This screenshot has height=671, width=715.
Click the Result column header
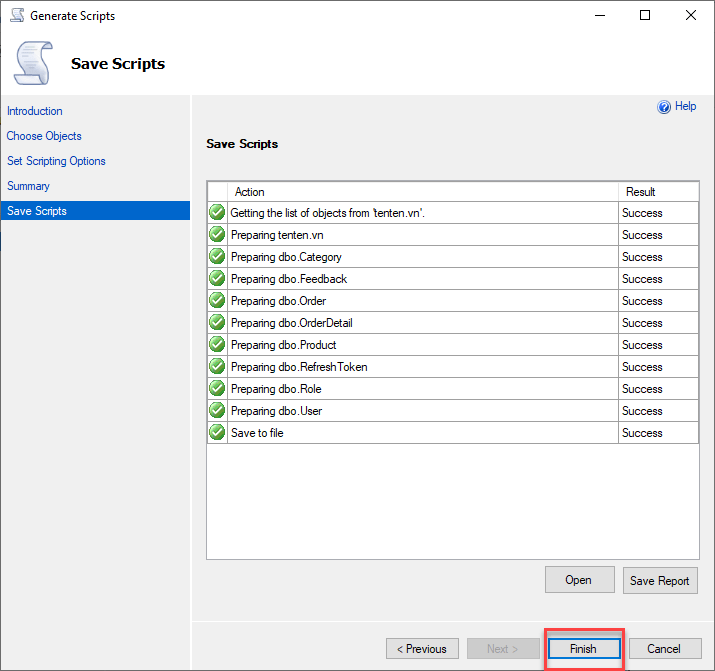[658, 191]
